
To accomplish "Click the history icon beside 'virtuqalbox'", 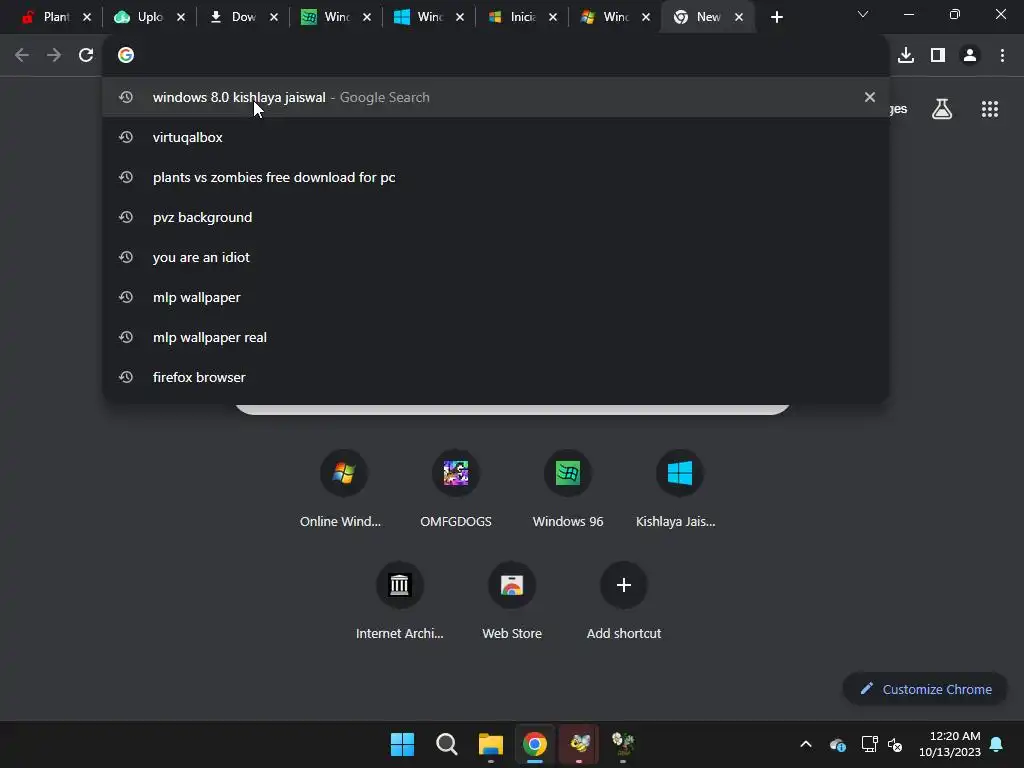I will click(125, 137).
